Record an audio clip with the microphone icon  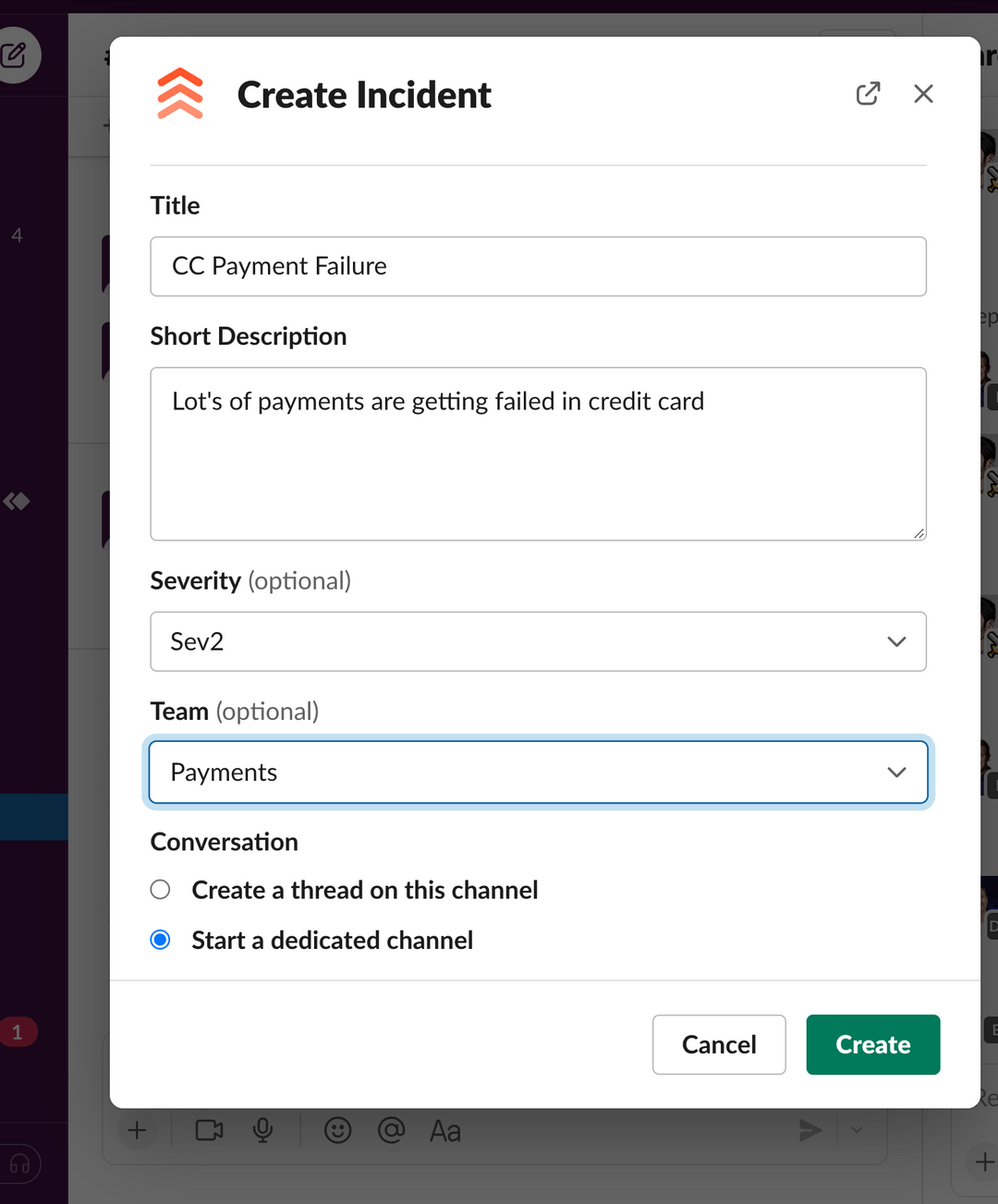tap(263, 1130)
